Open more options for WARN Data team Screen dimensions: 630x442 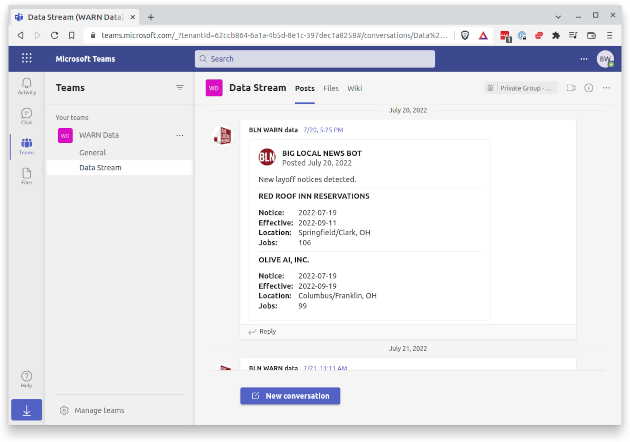click(180, 135)
